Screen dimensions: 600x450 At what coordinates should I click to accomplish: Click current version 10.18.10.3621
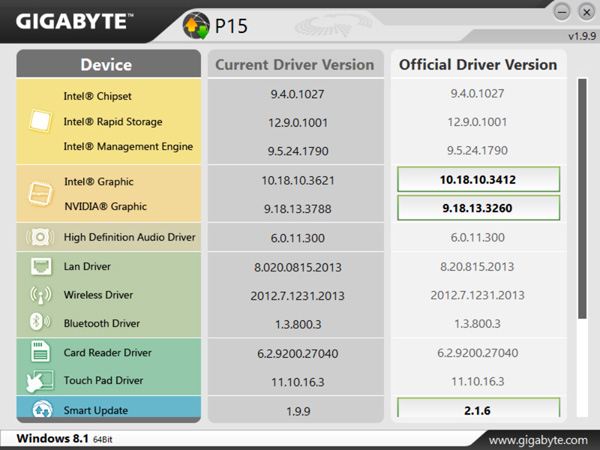click(x=298, y=180)
